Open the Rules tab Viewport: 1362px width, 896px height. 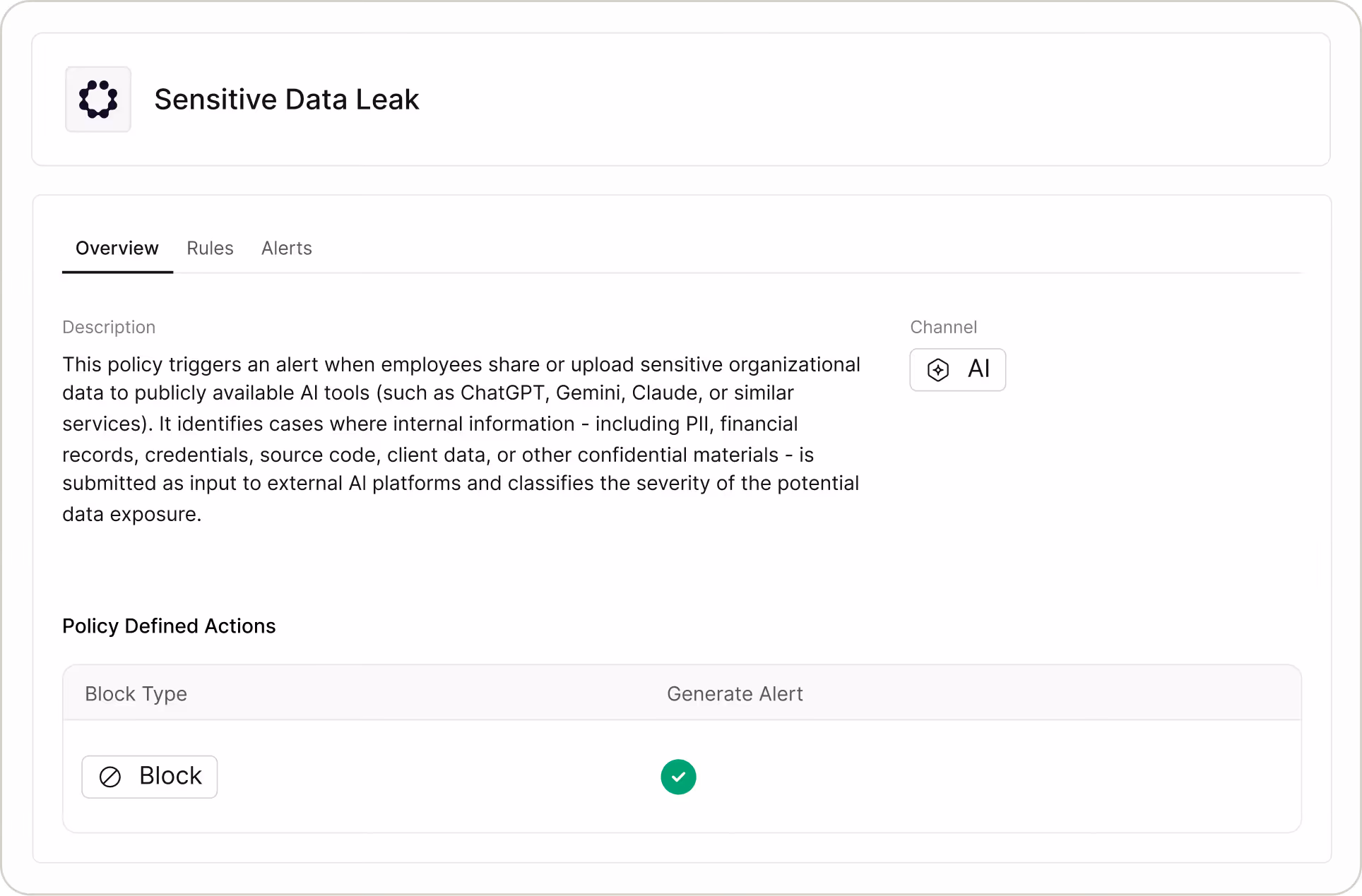click(x=210, y=249)
